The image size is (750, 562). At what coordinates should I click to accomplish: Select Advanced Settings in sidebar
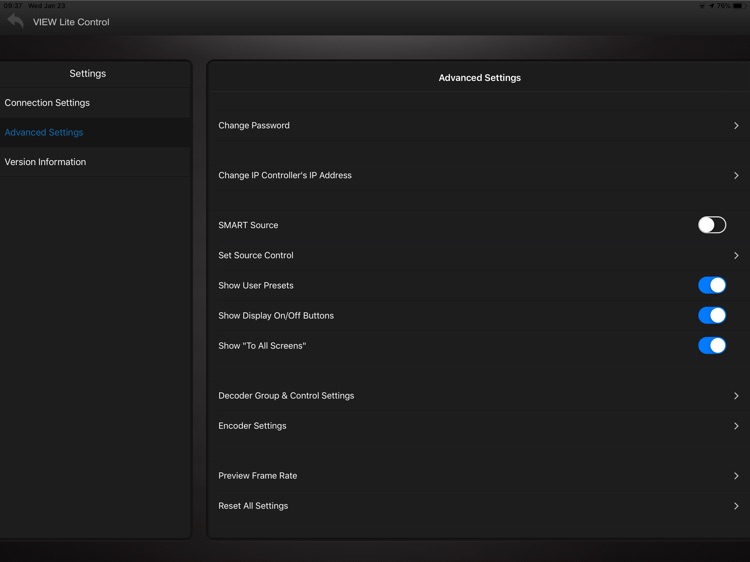pyautogui.click(x=95, y=132)
